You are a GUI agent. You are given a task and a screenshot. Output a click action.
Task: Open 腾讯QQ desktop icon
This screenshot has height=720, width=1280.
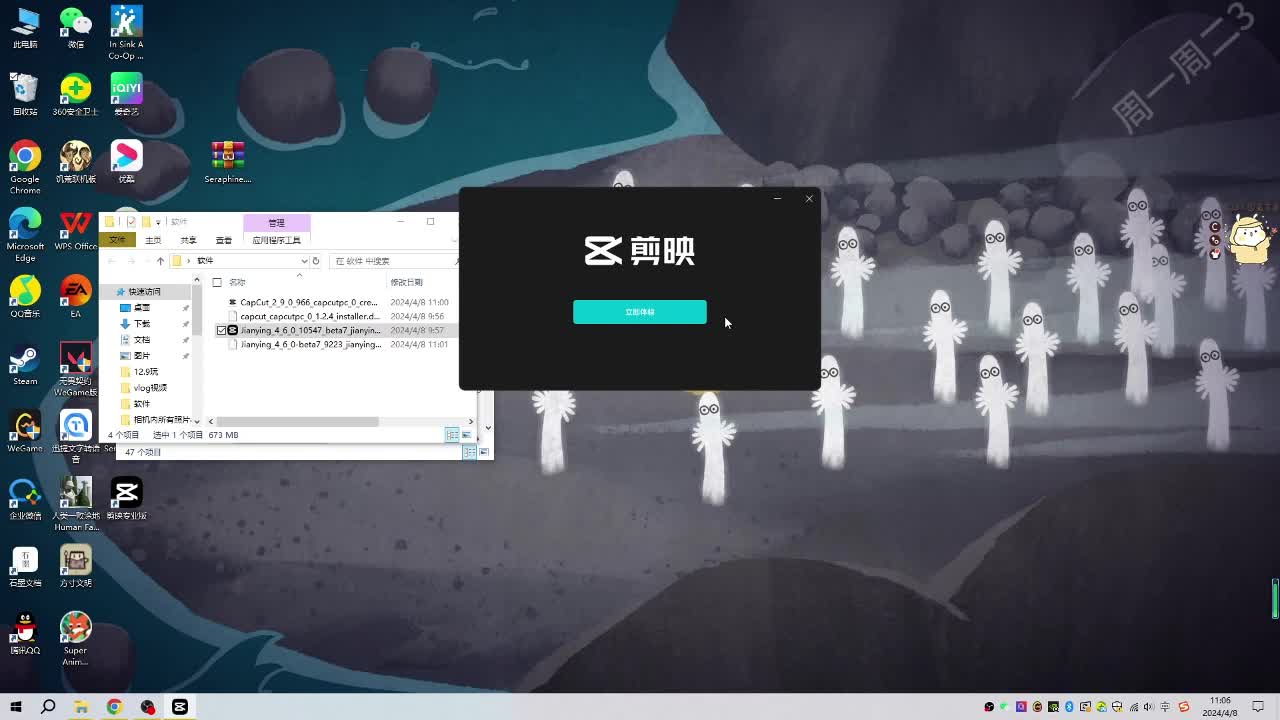pyautogui.click(x=25, y=633)
